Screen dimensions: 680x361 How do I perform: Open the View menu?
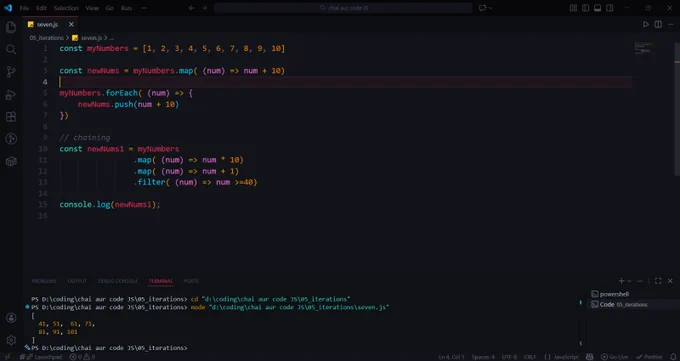92,8
